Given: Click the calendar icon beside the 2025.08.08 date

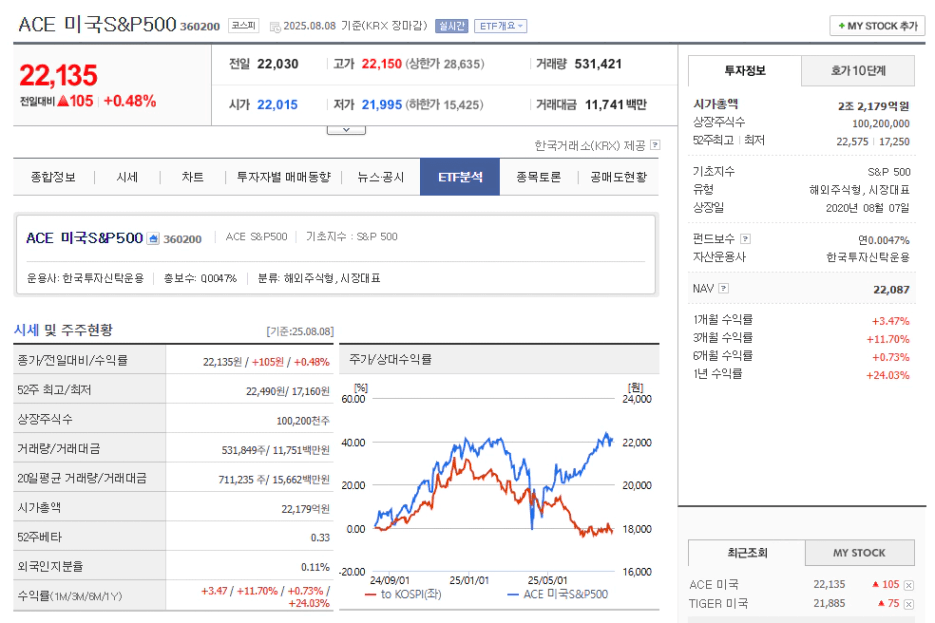Looking at the screenshot, I should tap(275, 27).
